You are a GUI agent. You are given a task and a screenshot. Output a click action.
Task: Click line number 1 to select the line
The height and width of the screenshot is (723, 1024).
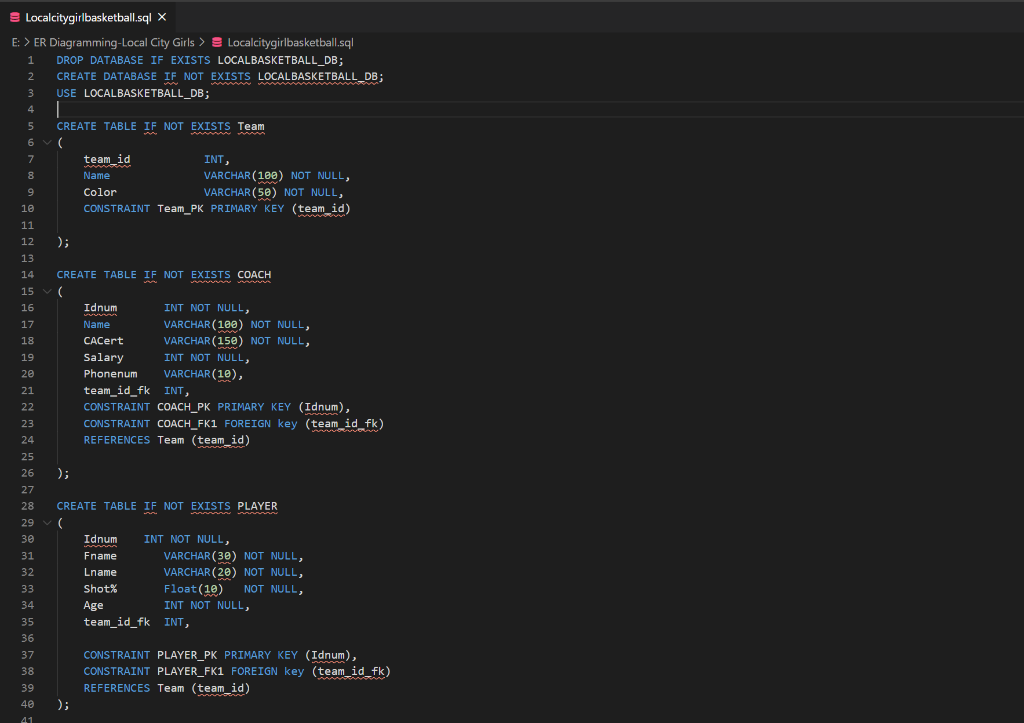30,60
